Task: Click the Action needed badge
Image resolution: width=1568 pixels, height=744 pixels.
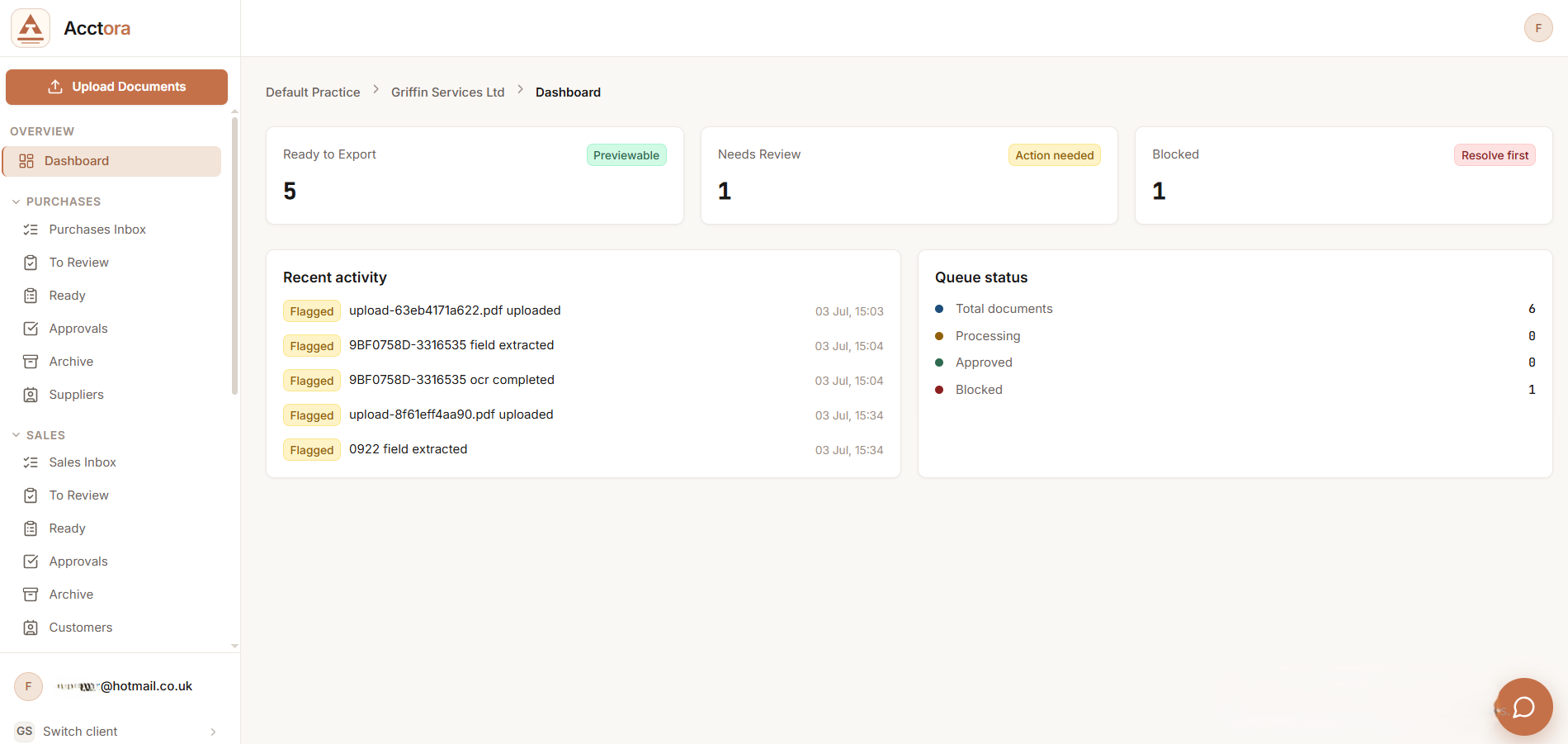Action: point(1055,155)
